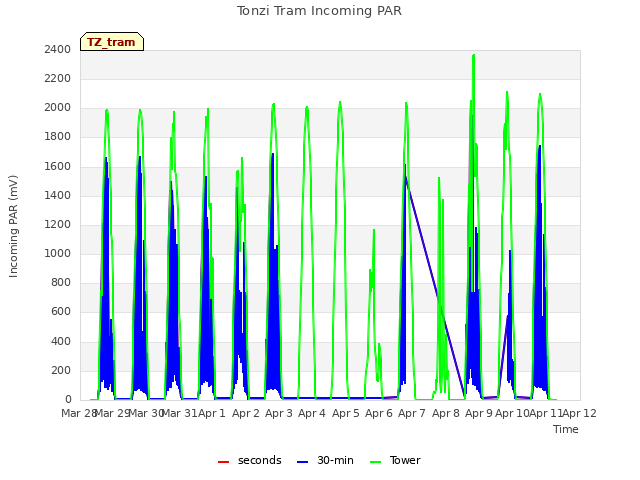The height and width of the screenshot is (480, 640).
Task: Click the diagonal blue line between Apr 7 and Apr 9
Action: point(436,286)
